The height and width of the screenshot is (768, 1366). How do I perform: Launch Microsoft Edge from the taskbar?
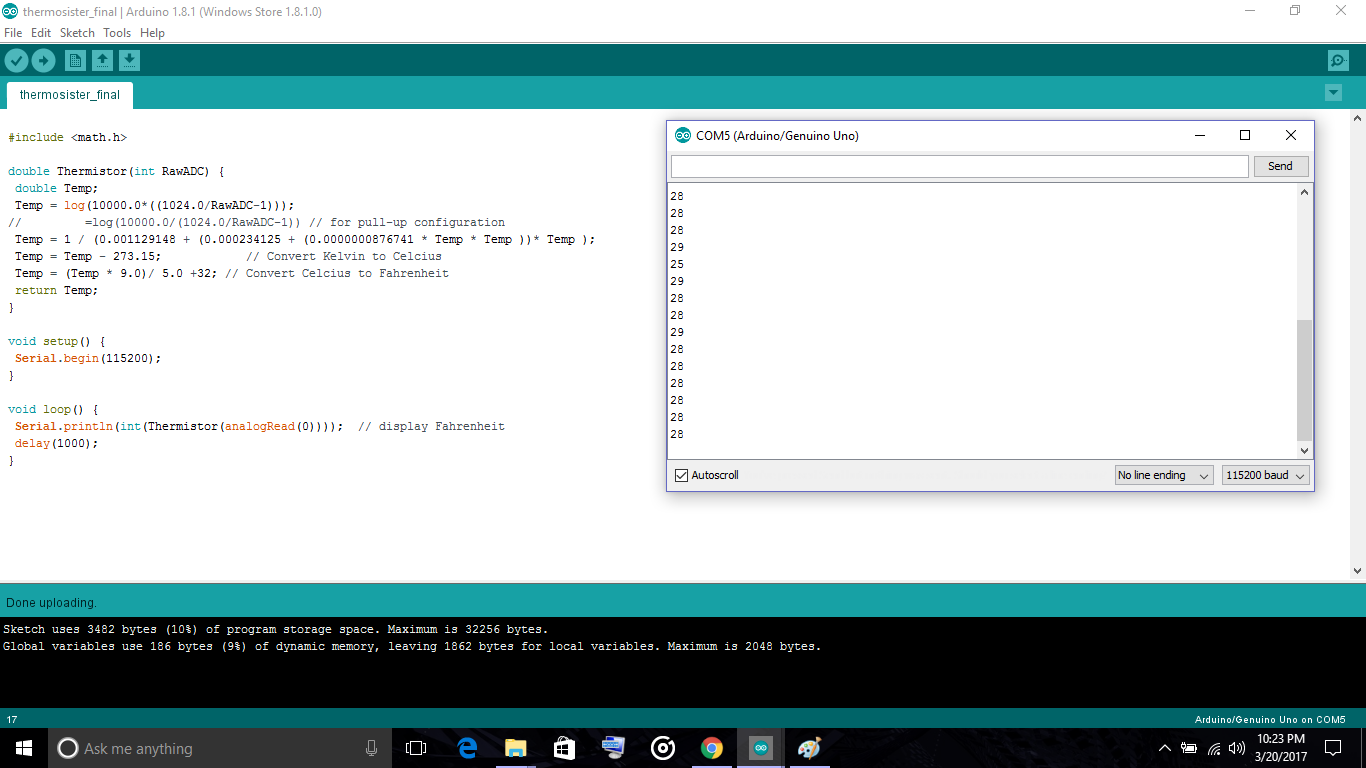467,748
